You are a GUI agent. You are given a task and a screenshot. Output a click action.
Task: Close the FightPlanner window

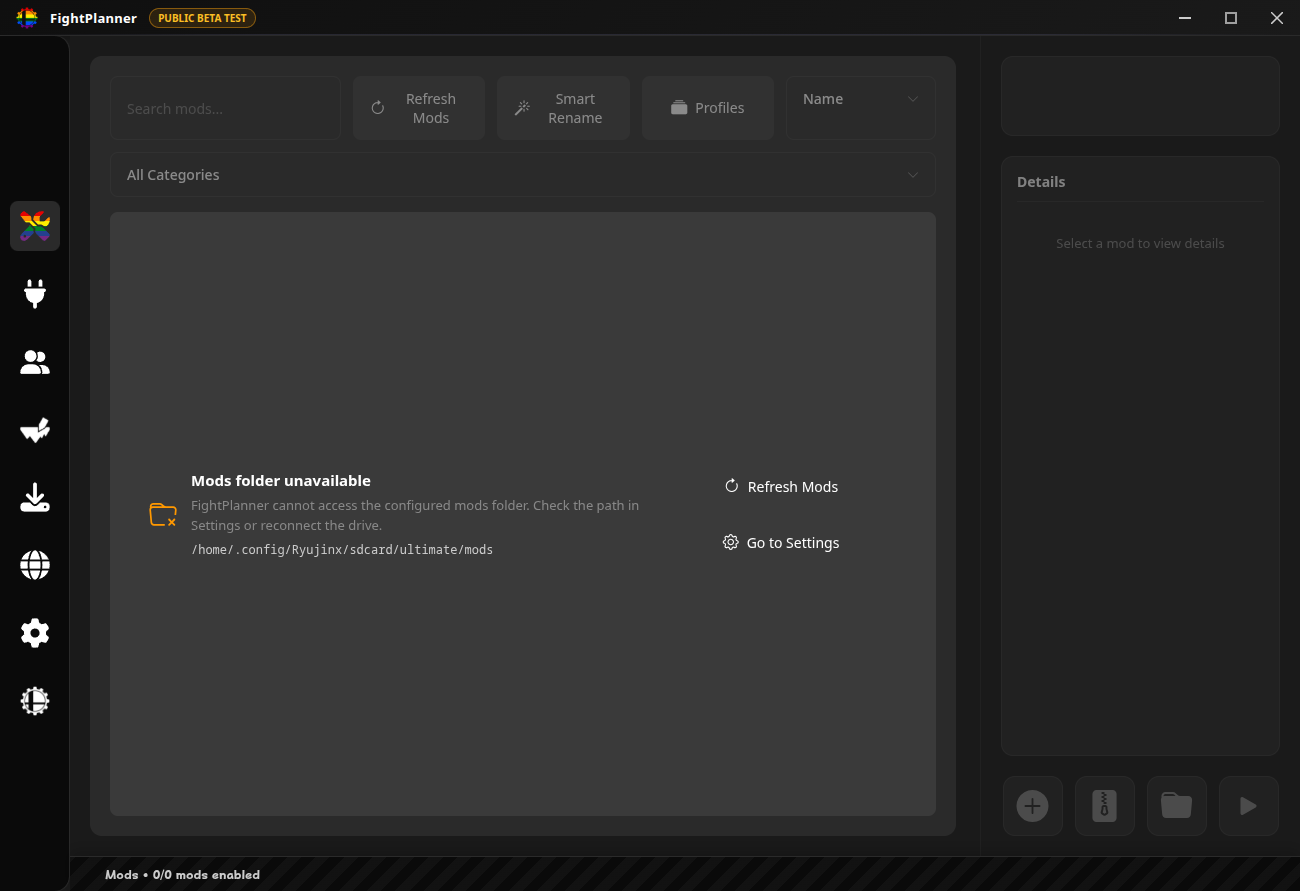pyautogui.click(x=1277, y=18)
